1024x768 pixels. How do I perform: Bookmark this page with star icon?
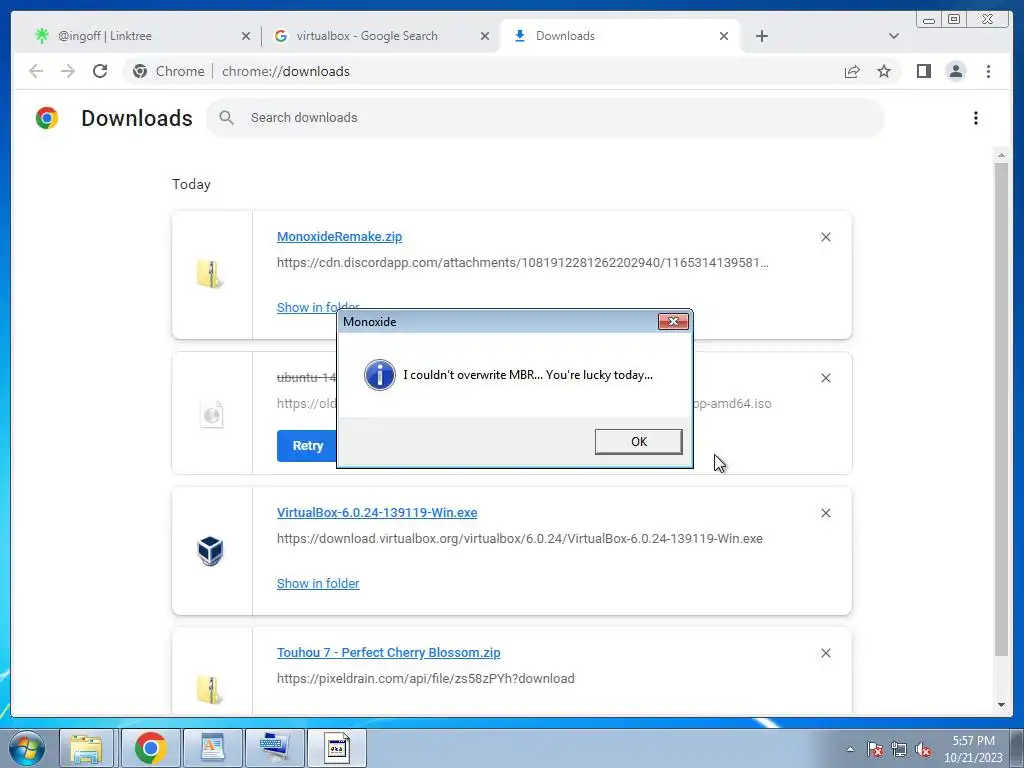point(884,71)
